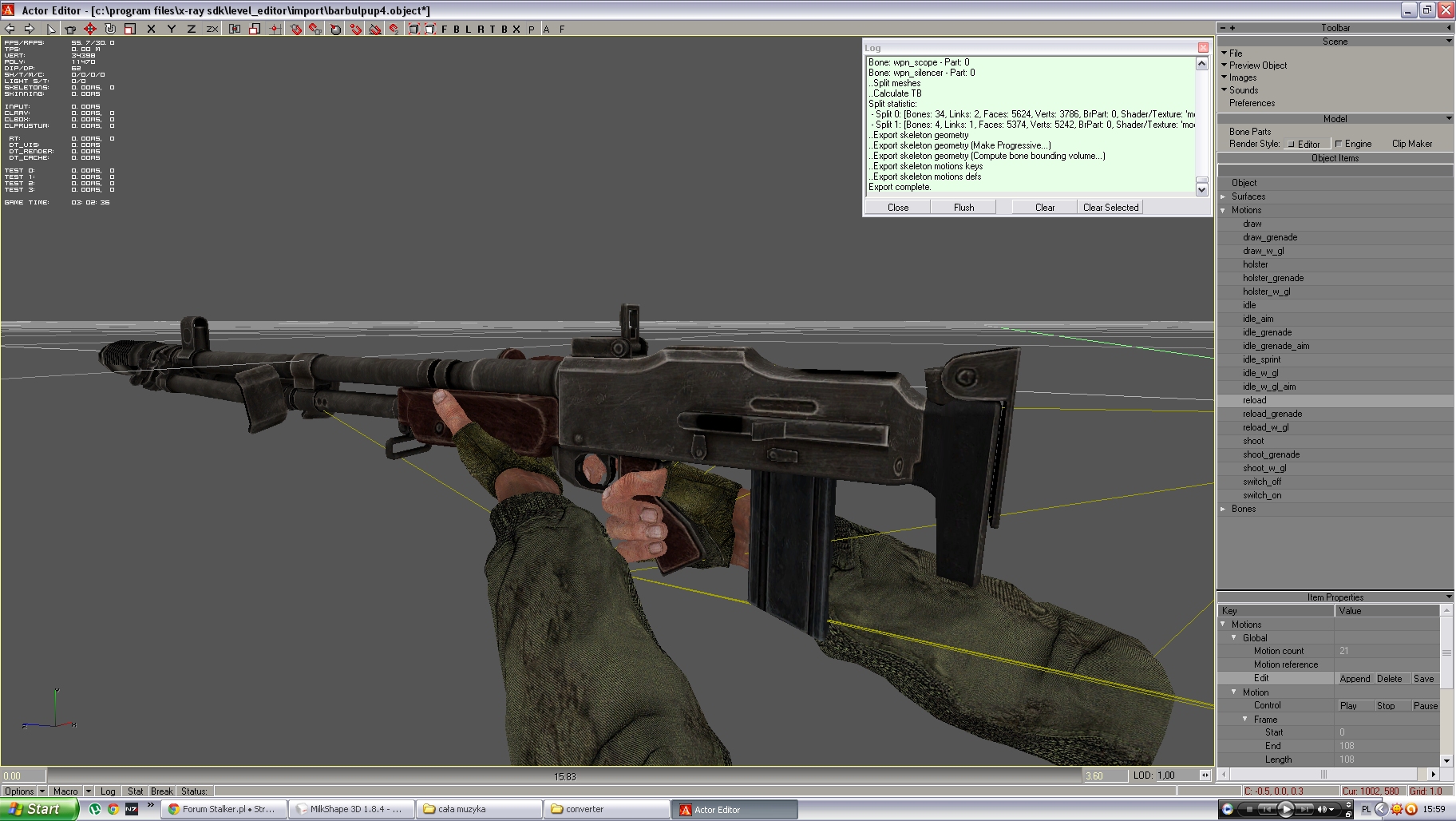Collapse the Model panel

(x=1449, y=118)
